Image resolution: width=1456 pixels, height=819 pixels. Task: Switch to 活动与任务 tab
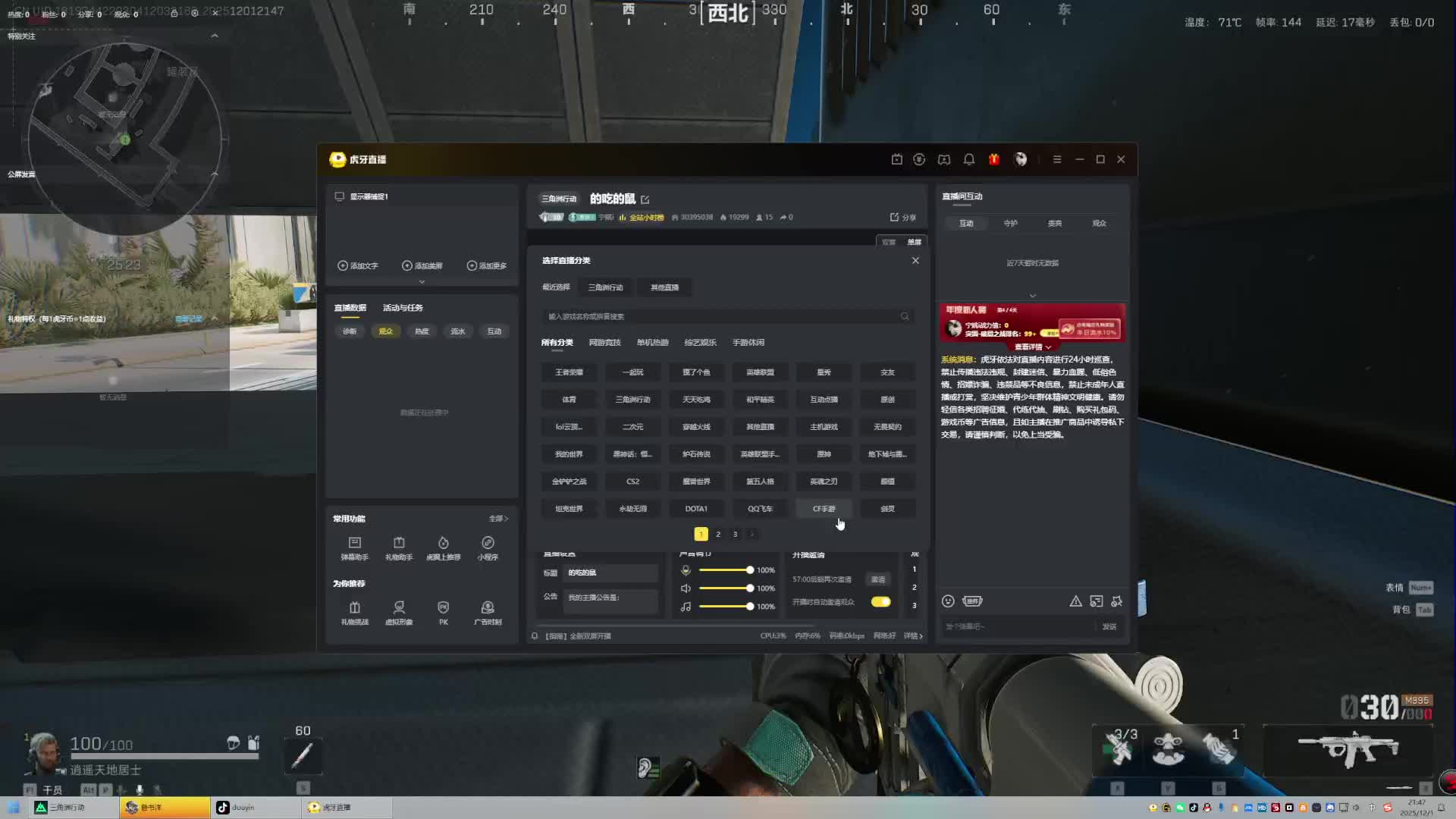click(x=403, y=308)
